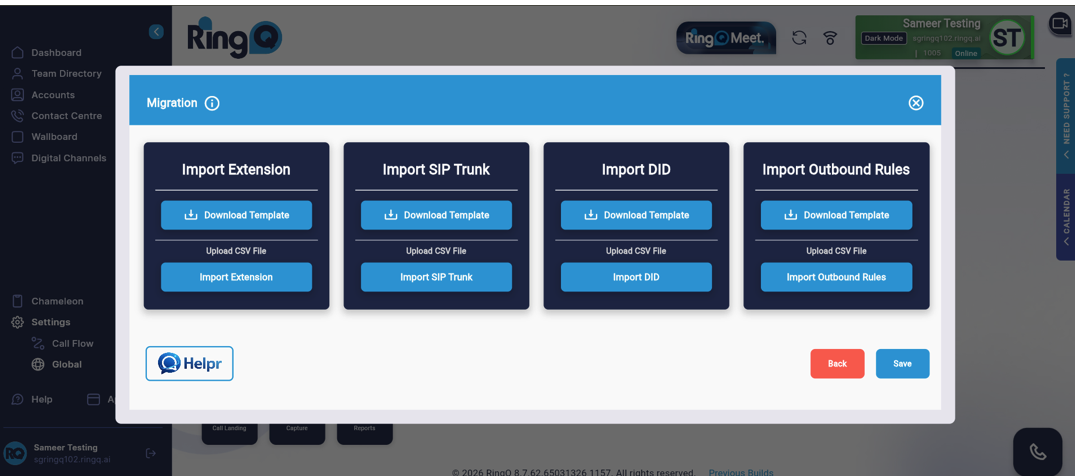Image resolution: width=1078 pixels, height=476 pixels.
Task: Open the Reports tile behind dialog
Action: [x=364, y=433]
